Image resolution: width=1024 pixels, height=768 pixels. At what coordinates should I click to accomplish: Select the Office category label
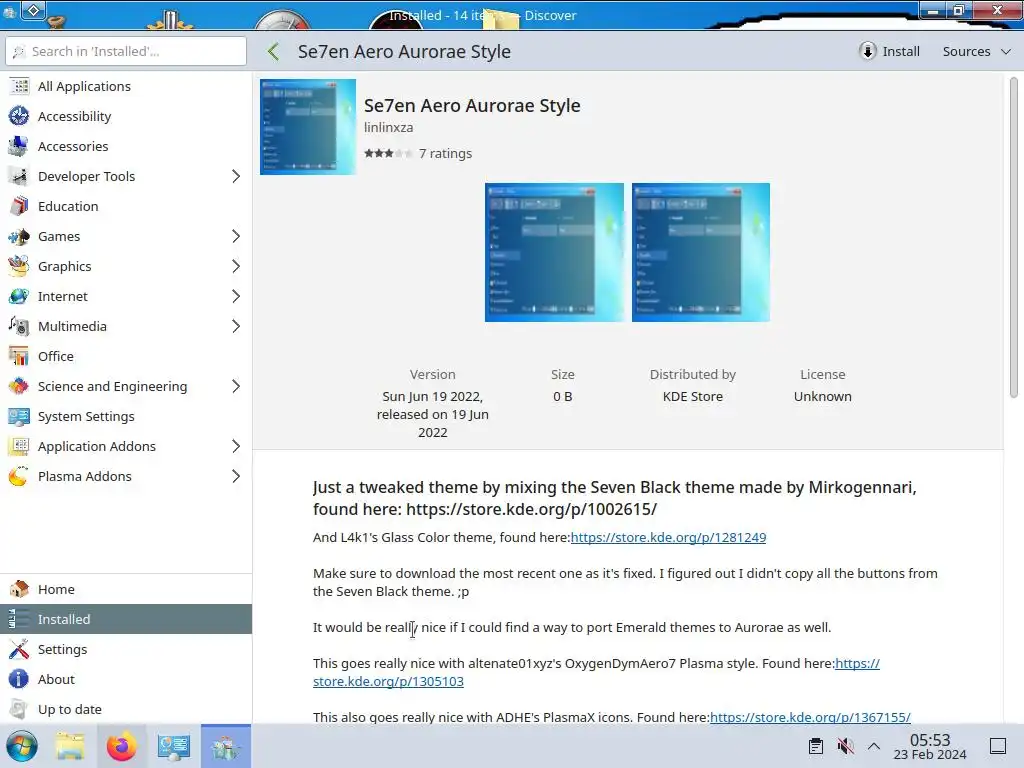[x=56, y=357]
